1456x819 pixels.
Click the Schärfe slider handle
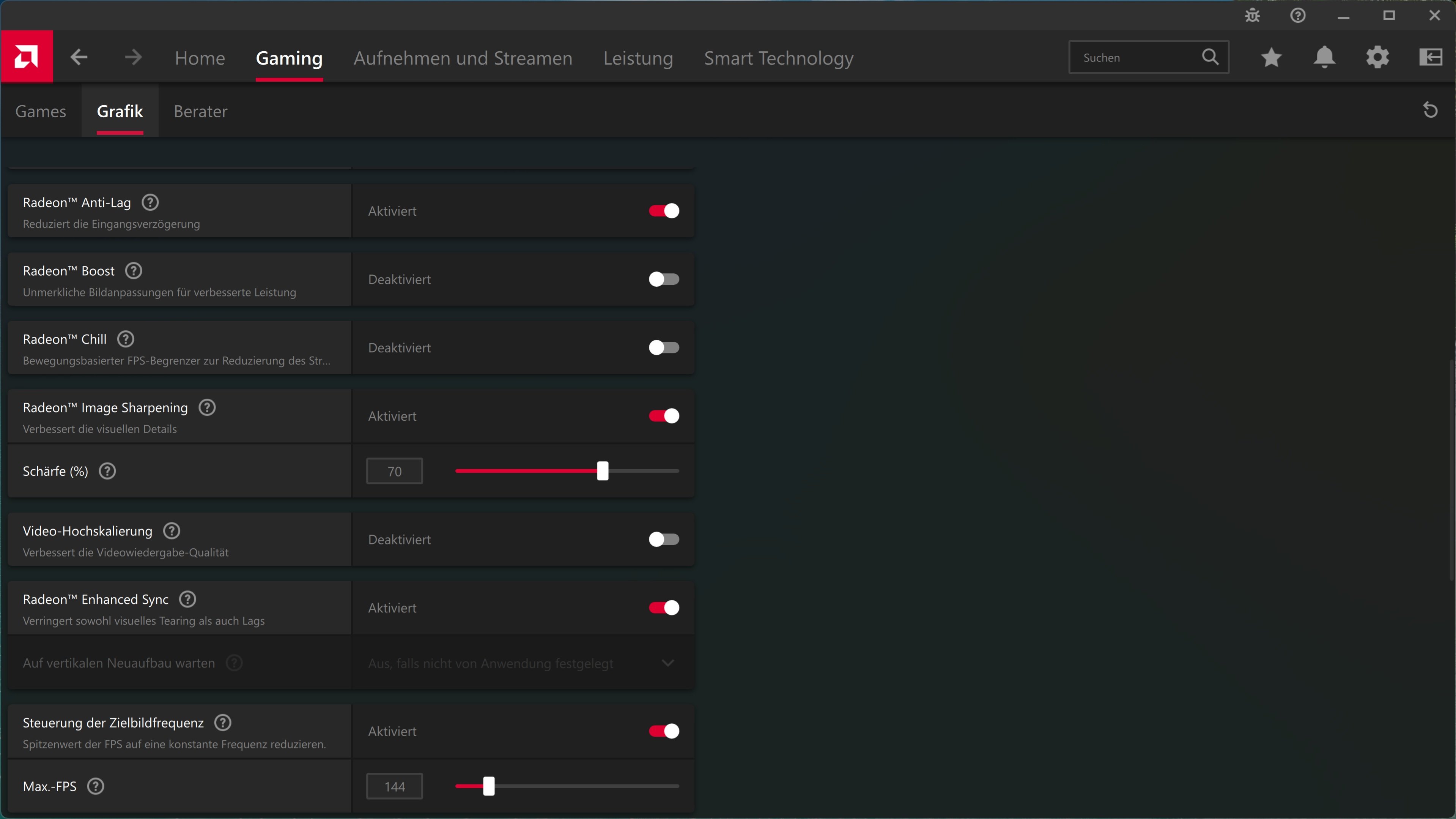click(x=603, y=471)
